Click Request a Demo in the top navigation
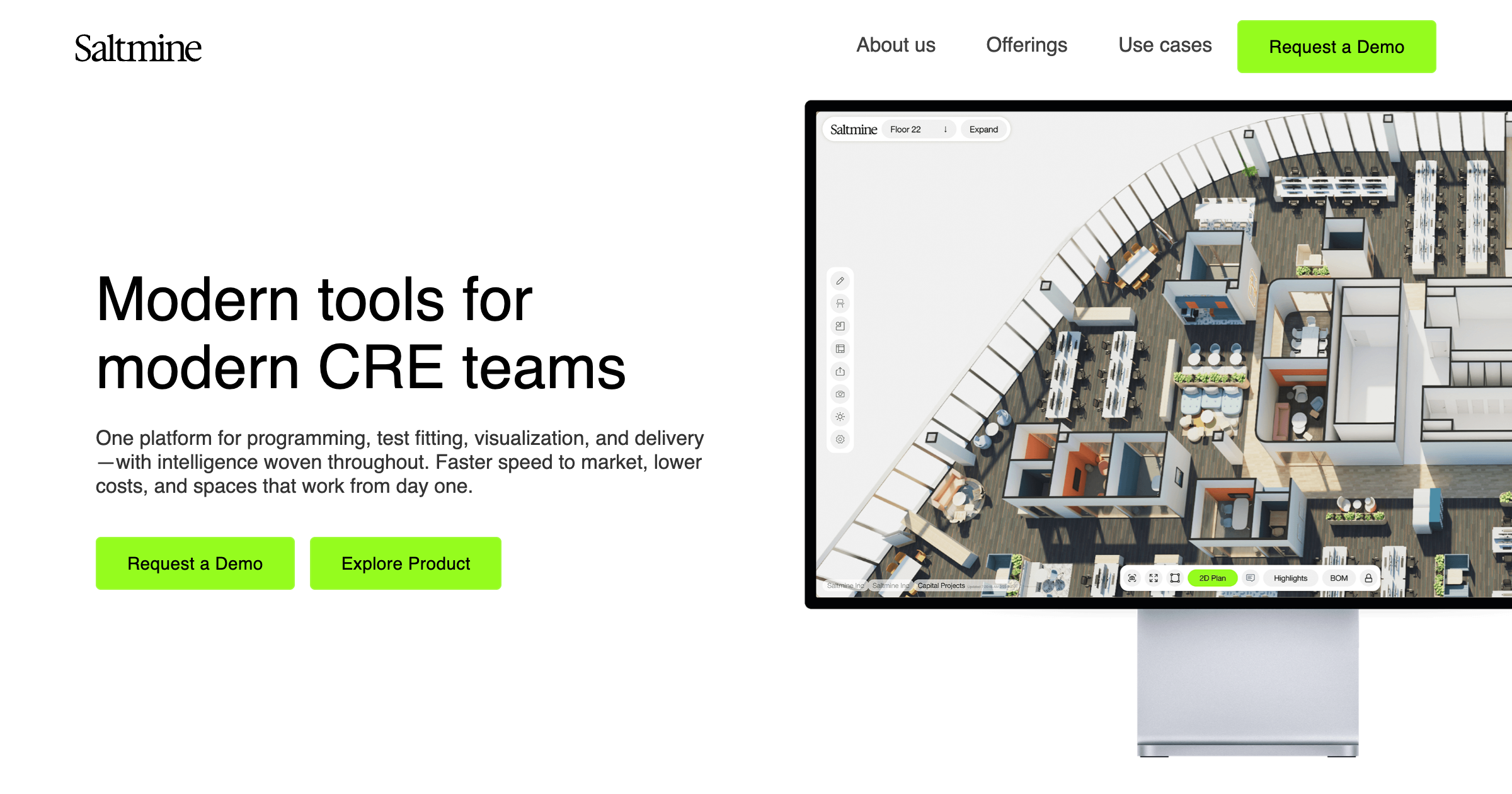1512x794 pixels. 1336,47
